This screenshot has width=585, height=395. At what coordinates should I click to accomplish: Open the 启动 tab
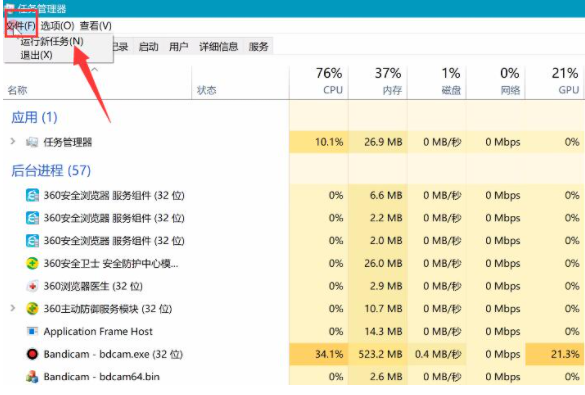[148, 47]
